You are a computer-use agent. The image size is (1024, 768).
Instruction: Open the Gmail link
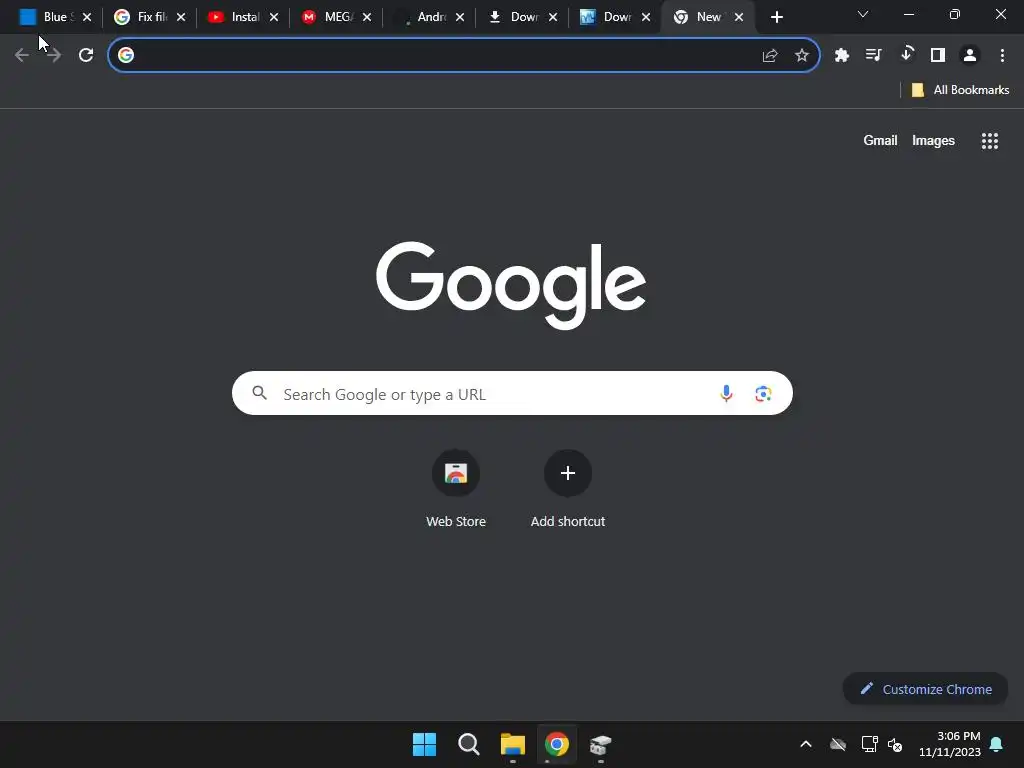(x=880, y=140)
